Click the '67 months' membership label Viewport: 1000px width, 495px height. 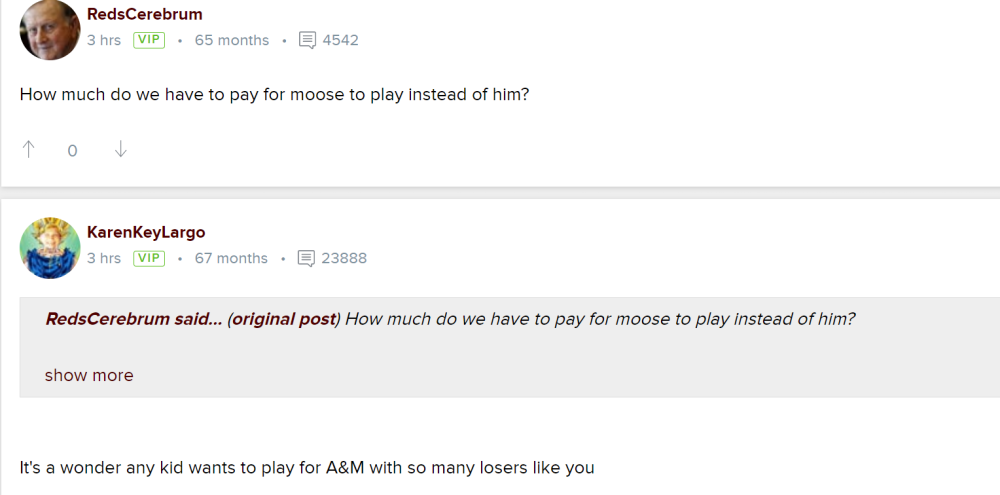coord(232,258)
